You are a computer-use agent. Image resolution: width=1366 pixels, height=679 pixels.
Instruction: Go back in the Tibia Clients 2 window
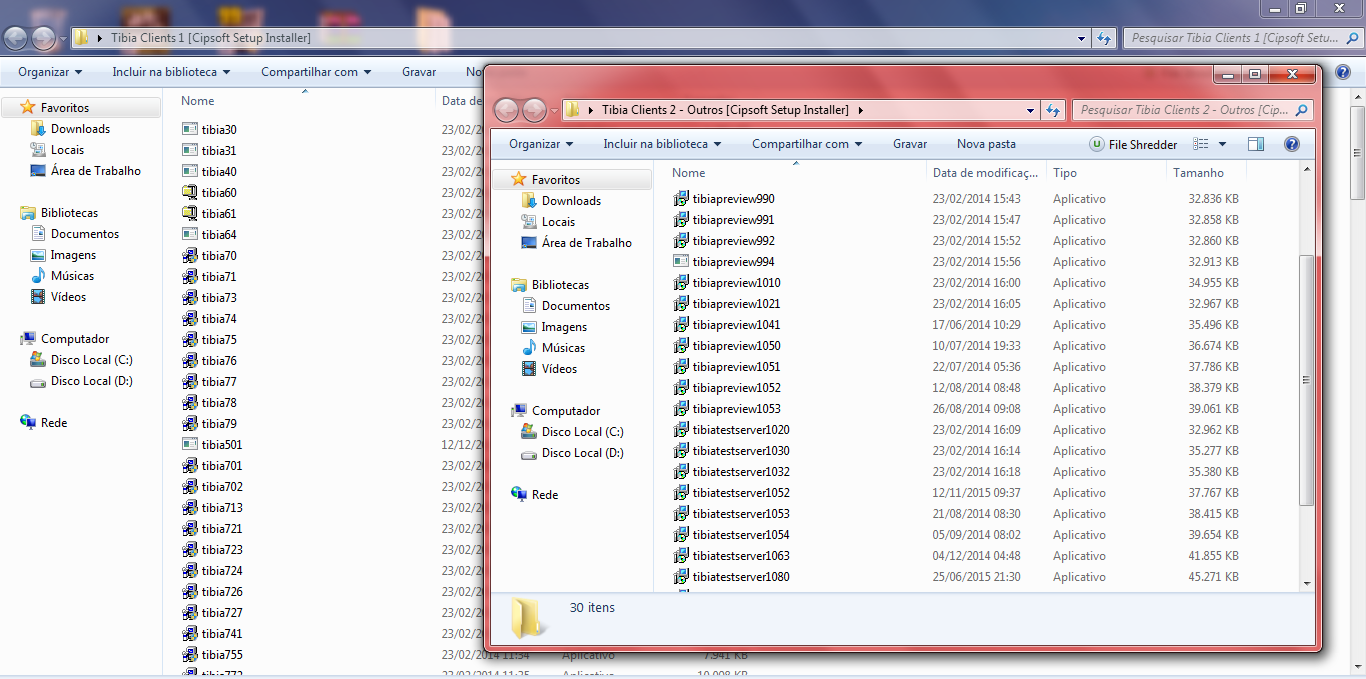506,110
